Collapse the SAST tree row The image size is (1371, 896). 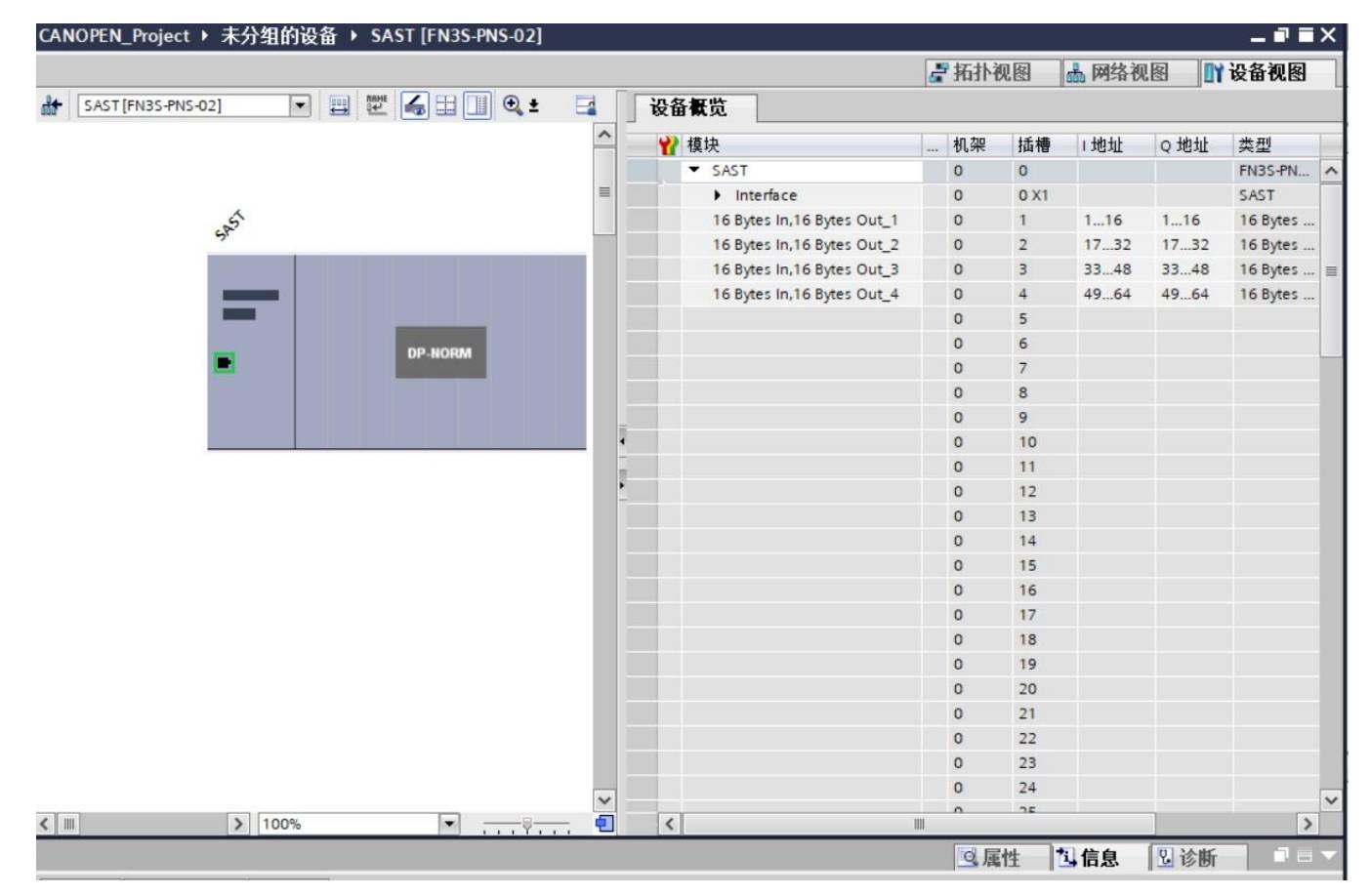tap(694, 170)
